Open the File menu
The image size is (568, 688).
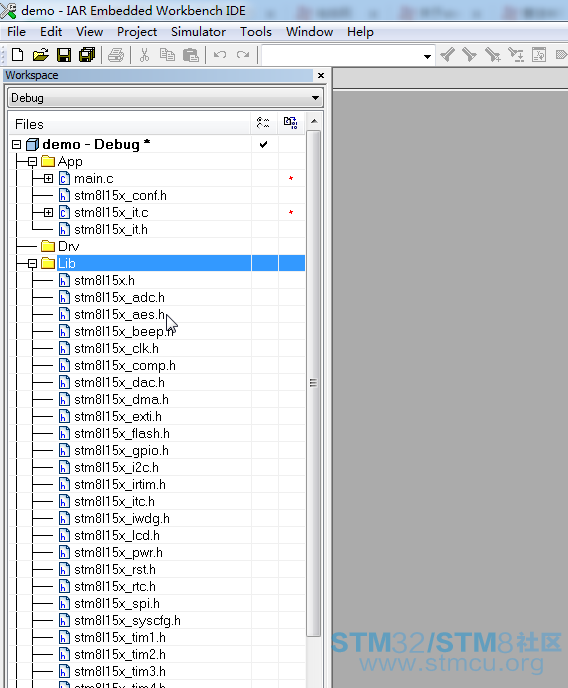tap(16, 32)
